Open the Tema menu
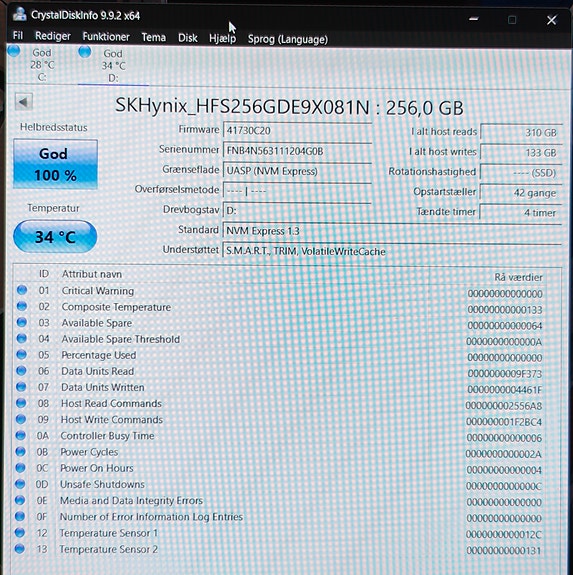Image resolution: width=573 pixels, height=575 pixels. pos(154,37)
